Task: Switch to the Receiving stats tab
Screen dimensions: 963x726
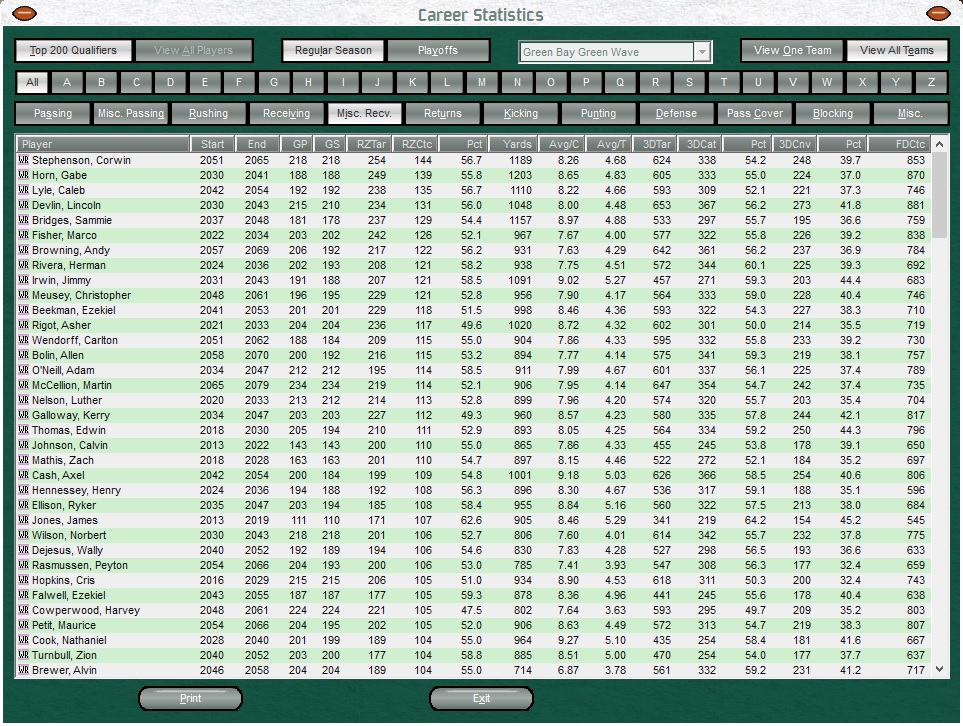Action: click(287, 114)
